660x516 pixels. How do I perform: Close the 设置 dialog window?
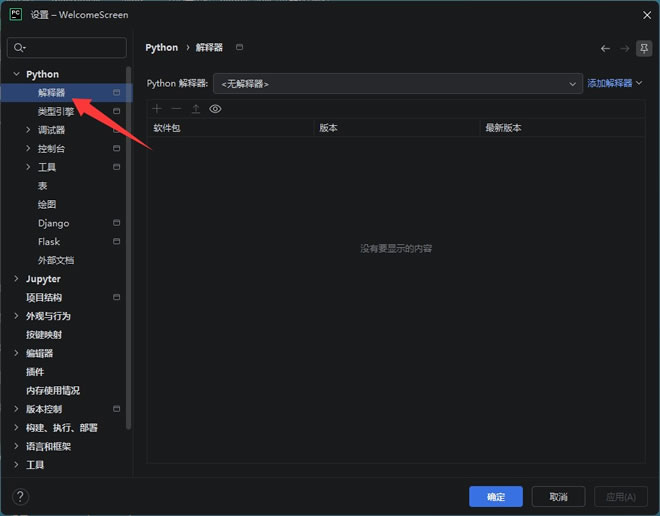click(647, 15)
